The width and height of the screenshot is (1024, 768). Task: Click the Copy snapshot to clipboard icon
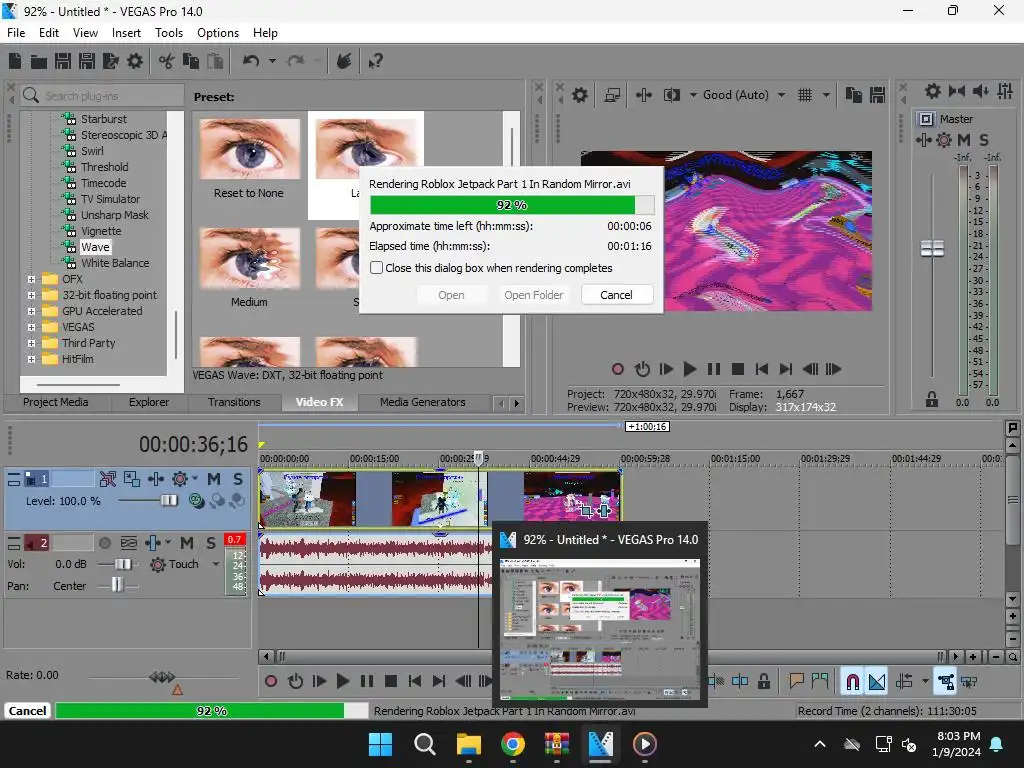(x=854, y=95)
